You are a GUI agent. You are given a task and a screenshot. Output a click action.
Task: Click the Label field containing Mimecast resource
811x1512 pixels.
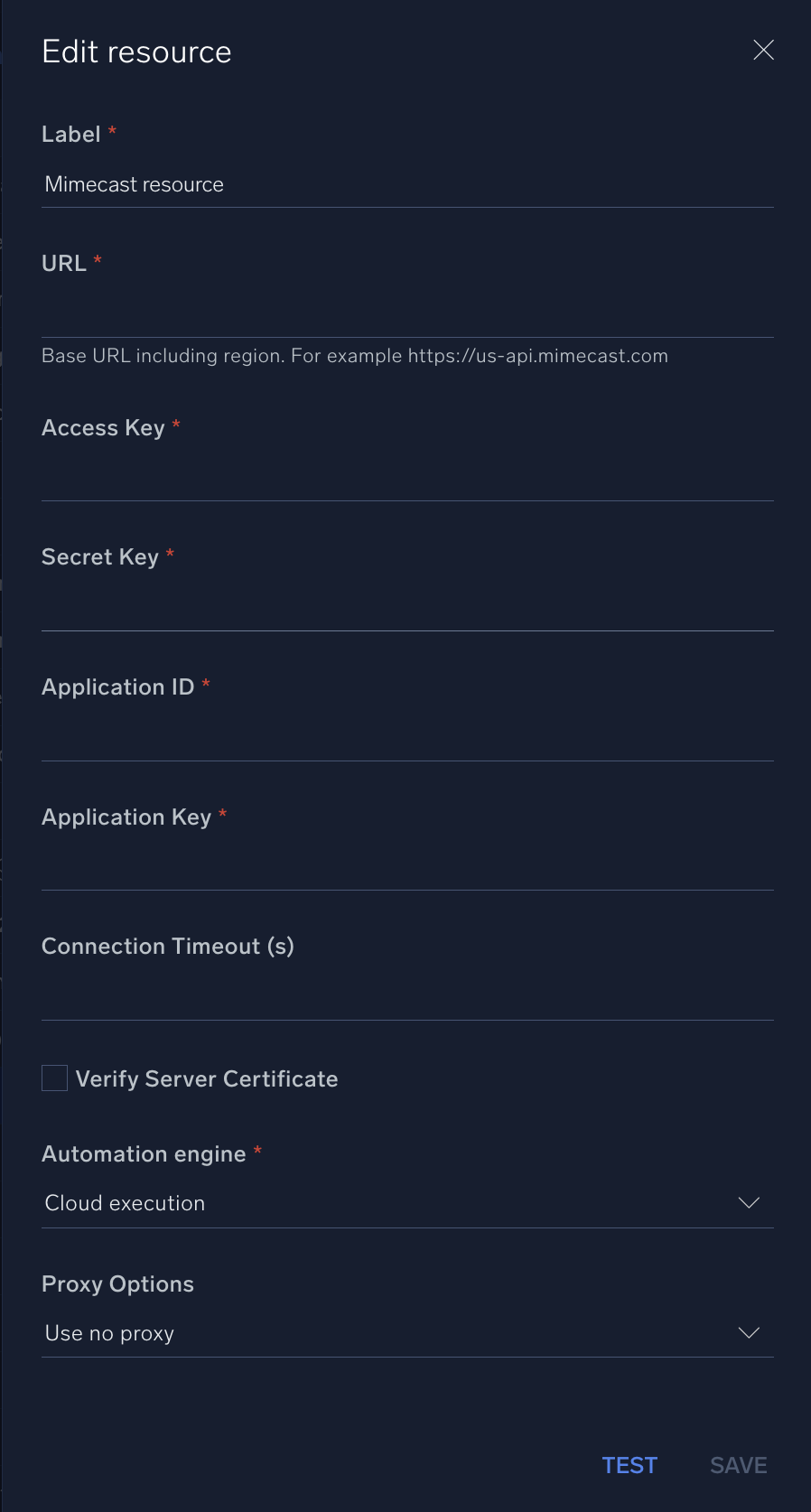[406, 184]
